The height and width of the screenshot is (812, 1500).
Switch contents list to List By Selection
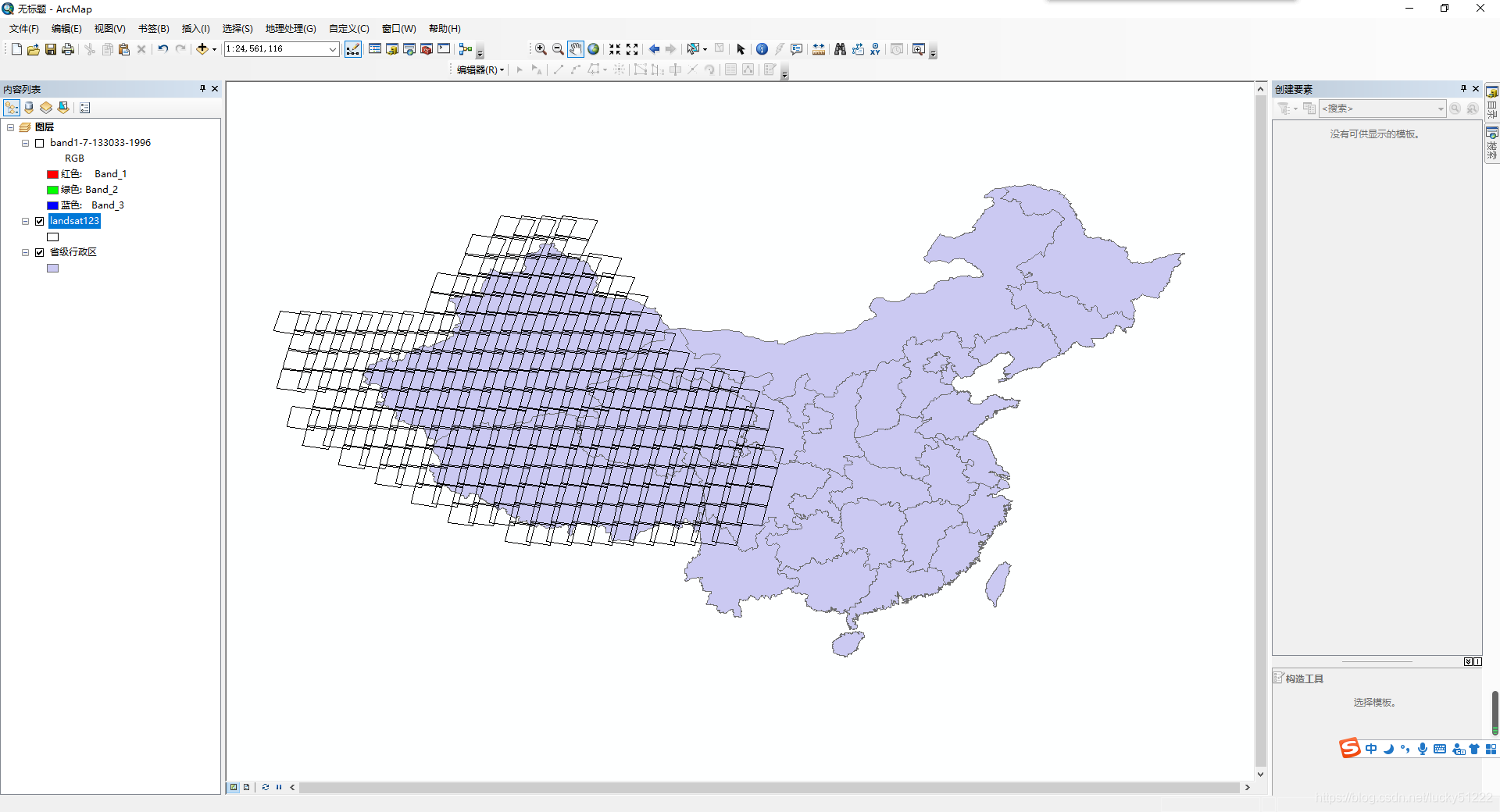pyautogui.click(x=63, y=108)
